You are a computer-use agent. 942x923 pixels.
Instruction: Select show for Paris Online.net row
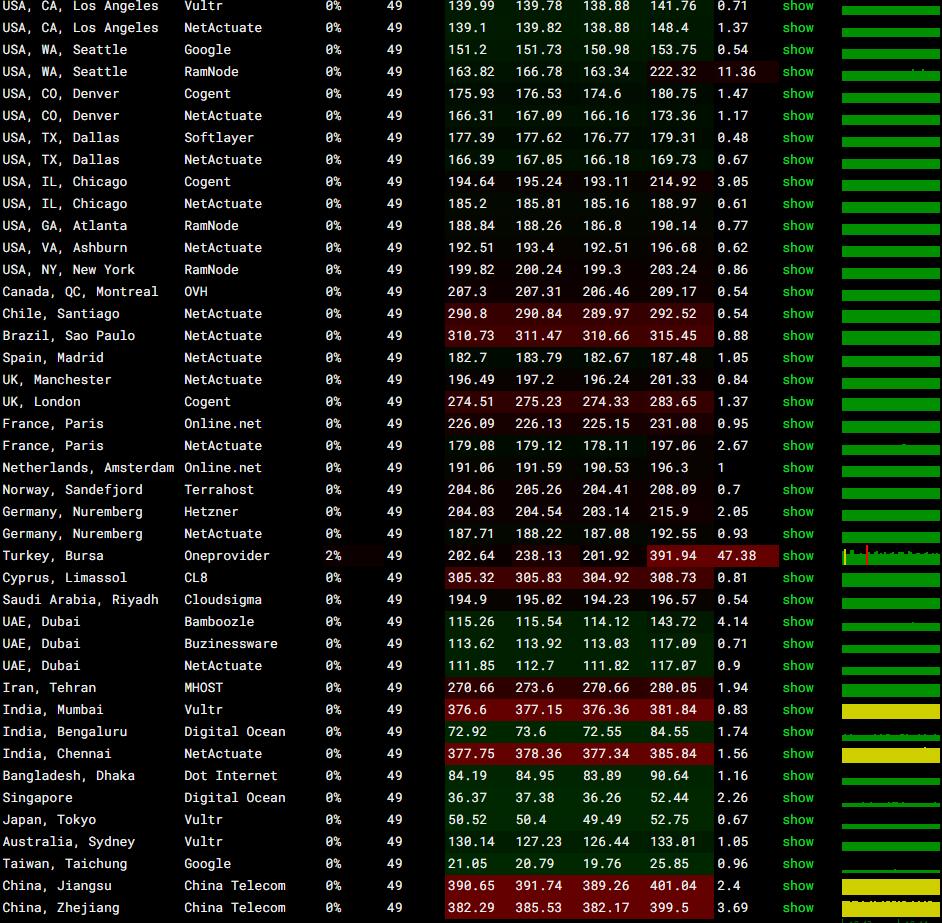coord(798,424)
